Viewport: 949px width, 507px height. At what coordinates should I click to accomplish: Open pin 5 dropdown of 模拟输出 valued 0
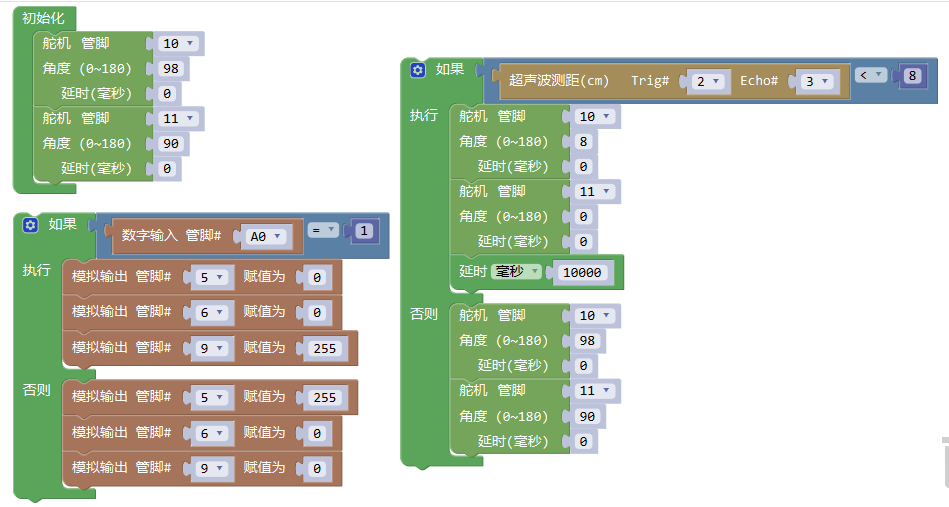coord(212,277)
